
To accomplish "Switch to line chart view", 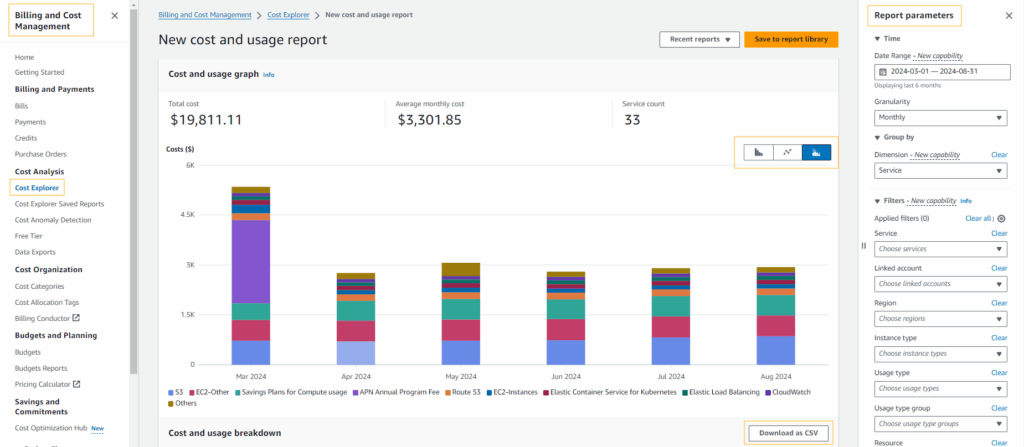I will [788, 152].
